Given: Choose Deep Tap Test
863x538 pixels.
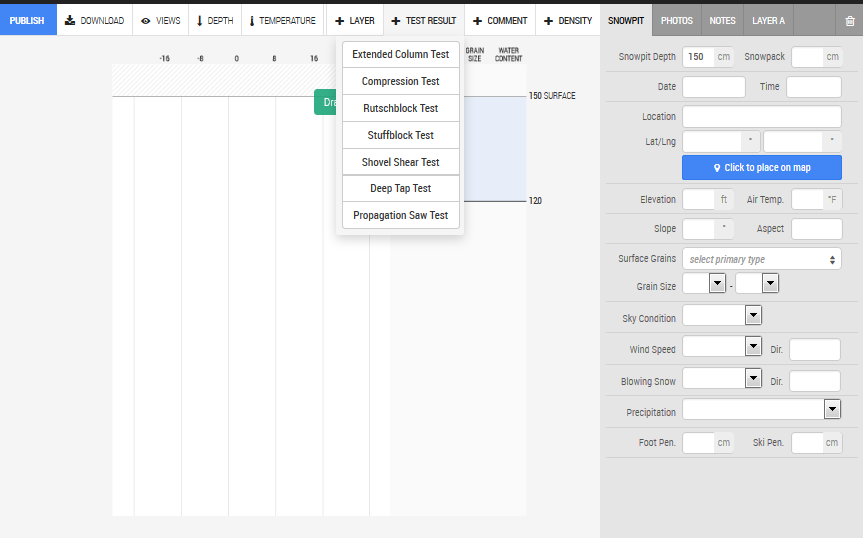Looking at the screenshot, I should 401,188.
